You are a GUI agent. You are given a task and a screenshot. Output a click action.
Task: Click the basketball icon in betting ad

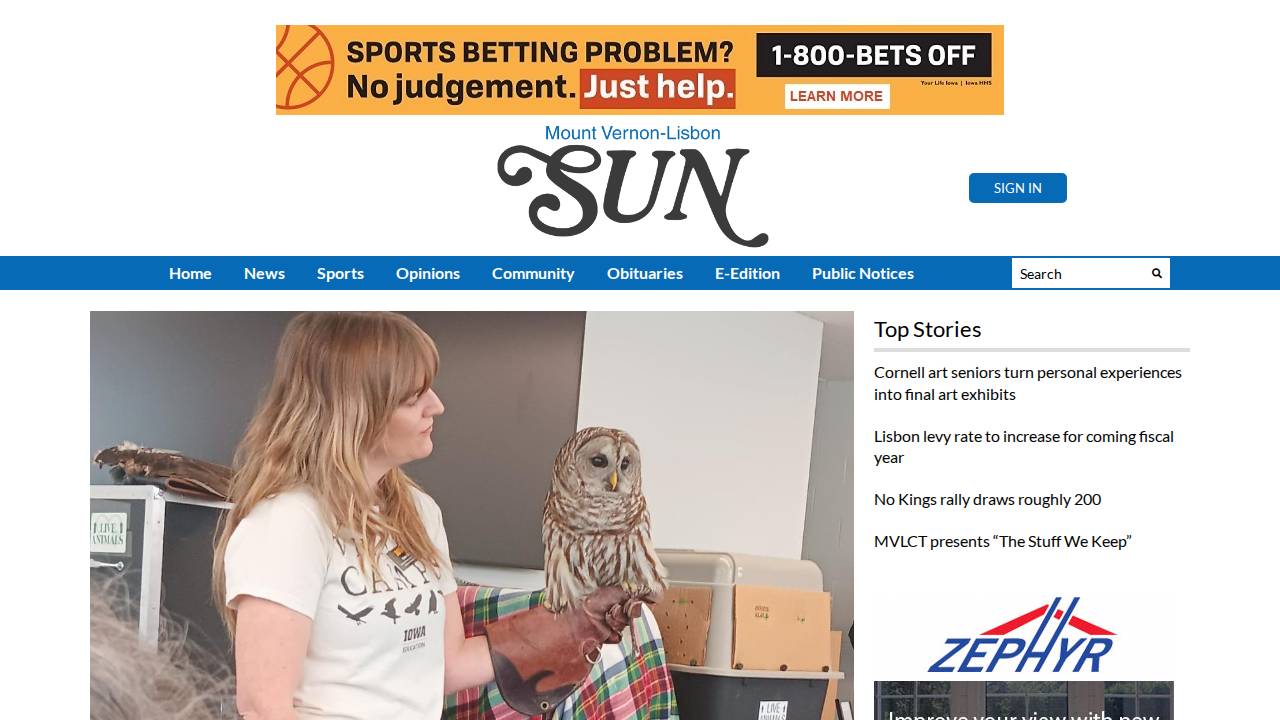tap(304, 68)
